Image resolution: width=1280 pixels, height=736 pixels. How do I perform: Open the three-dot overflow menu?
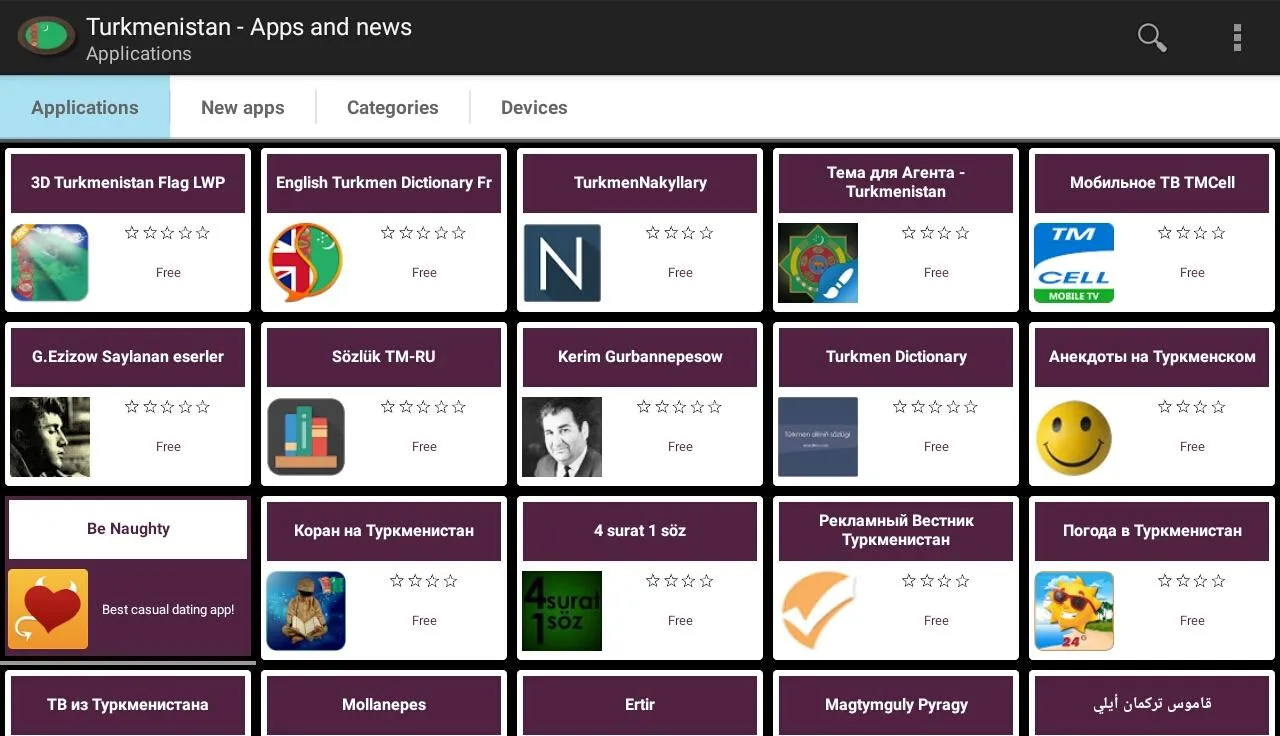(x=1237, y=38)
